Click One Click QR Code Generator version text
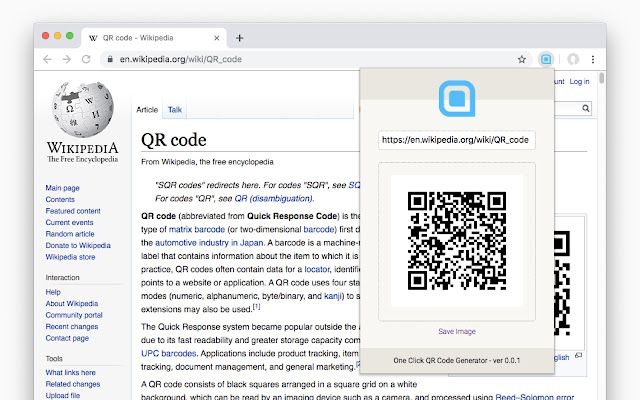The image size is (640, 400). [x=457, y=360]
